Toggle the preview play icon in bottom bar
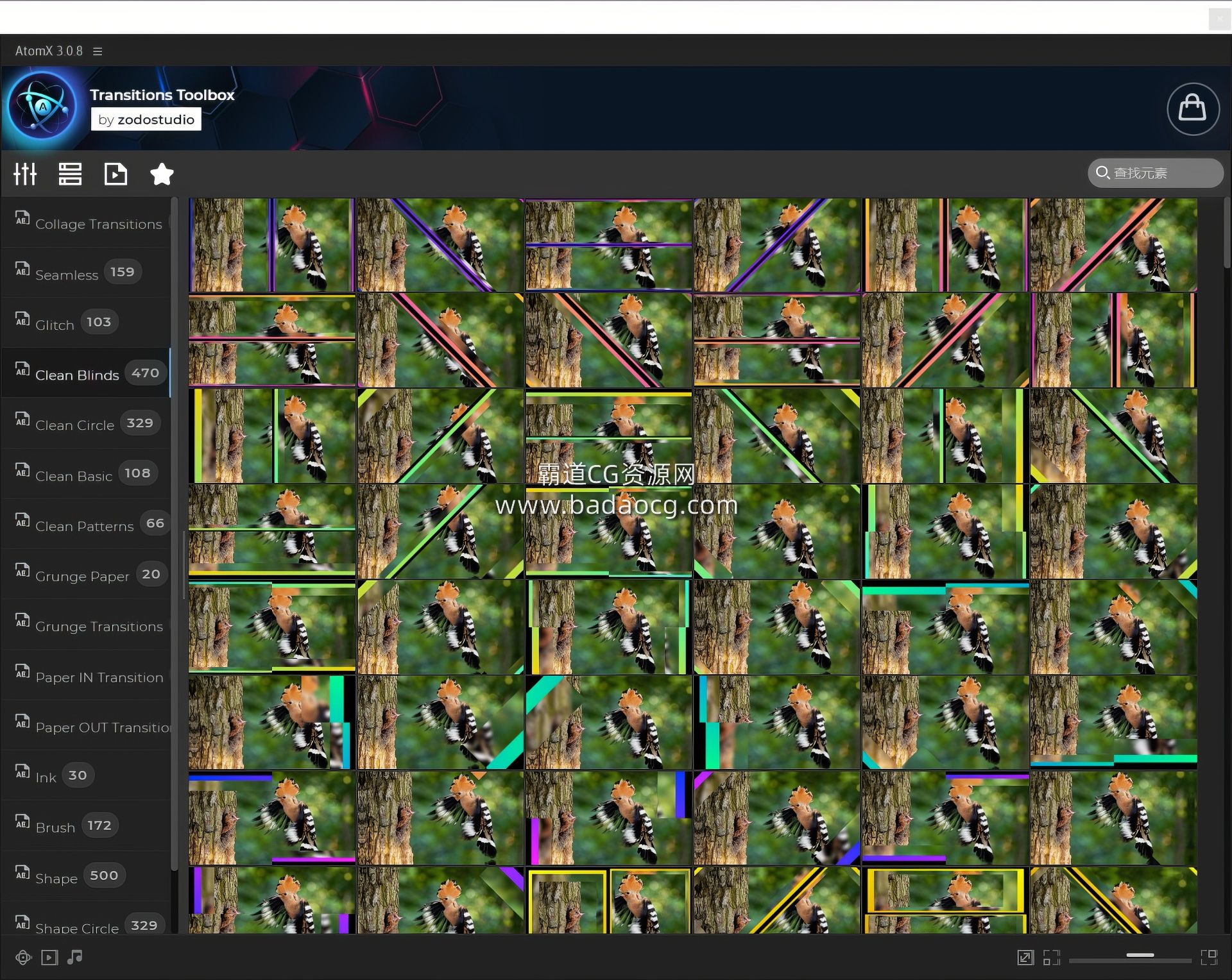This screenshot has height=980, width=1232. pyautogui.click(x=49, y=958)
